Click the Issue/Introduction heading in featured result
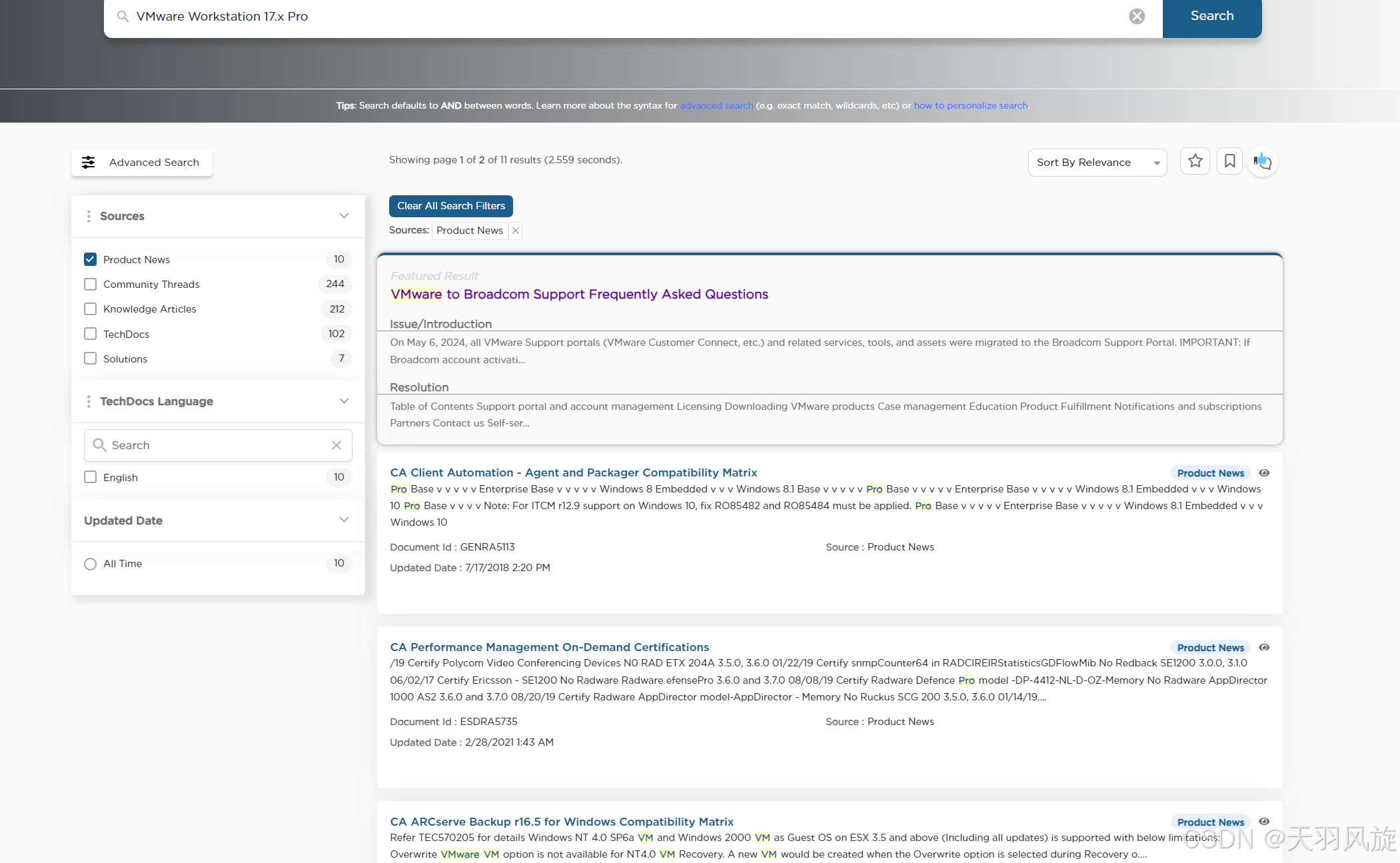 tap(440, 324)
